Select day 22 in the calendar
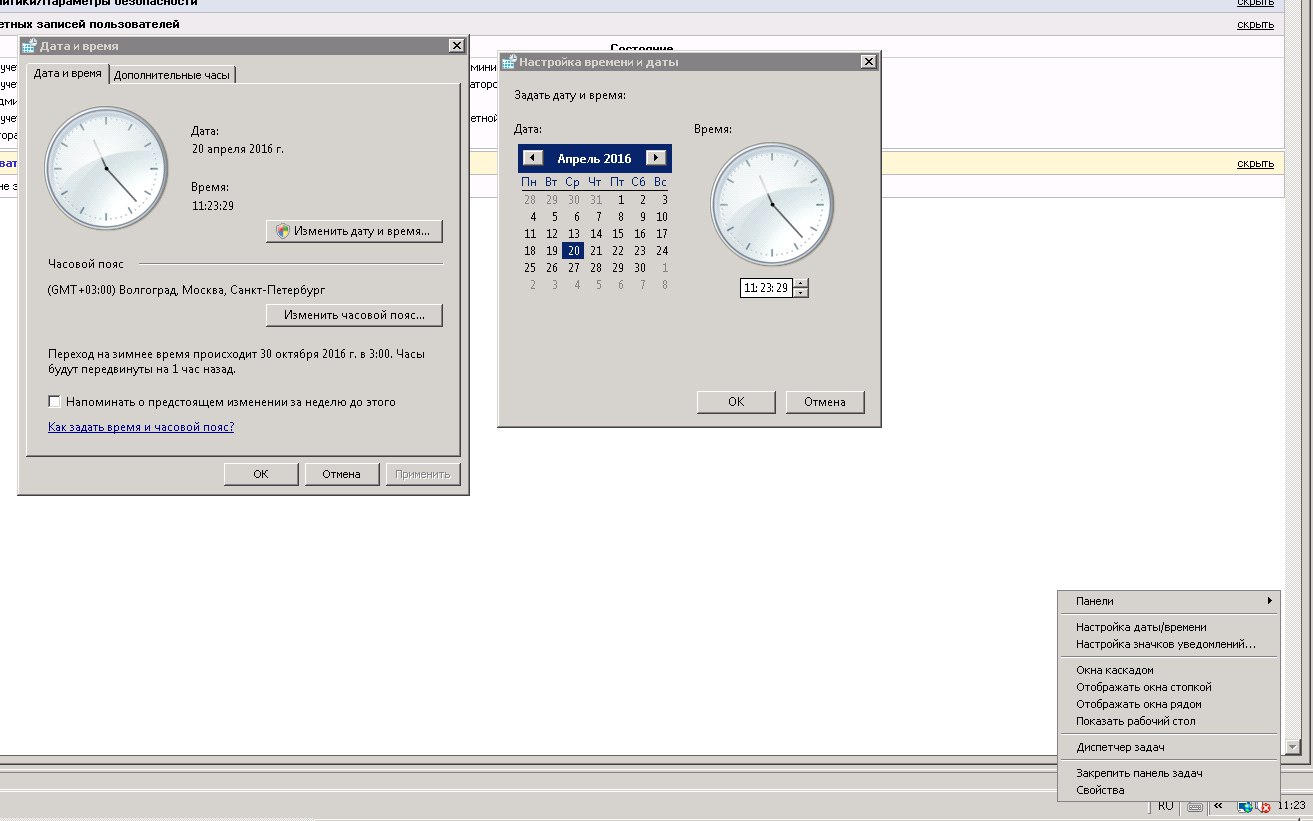Screen dimensions: 1313x821 618,251
